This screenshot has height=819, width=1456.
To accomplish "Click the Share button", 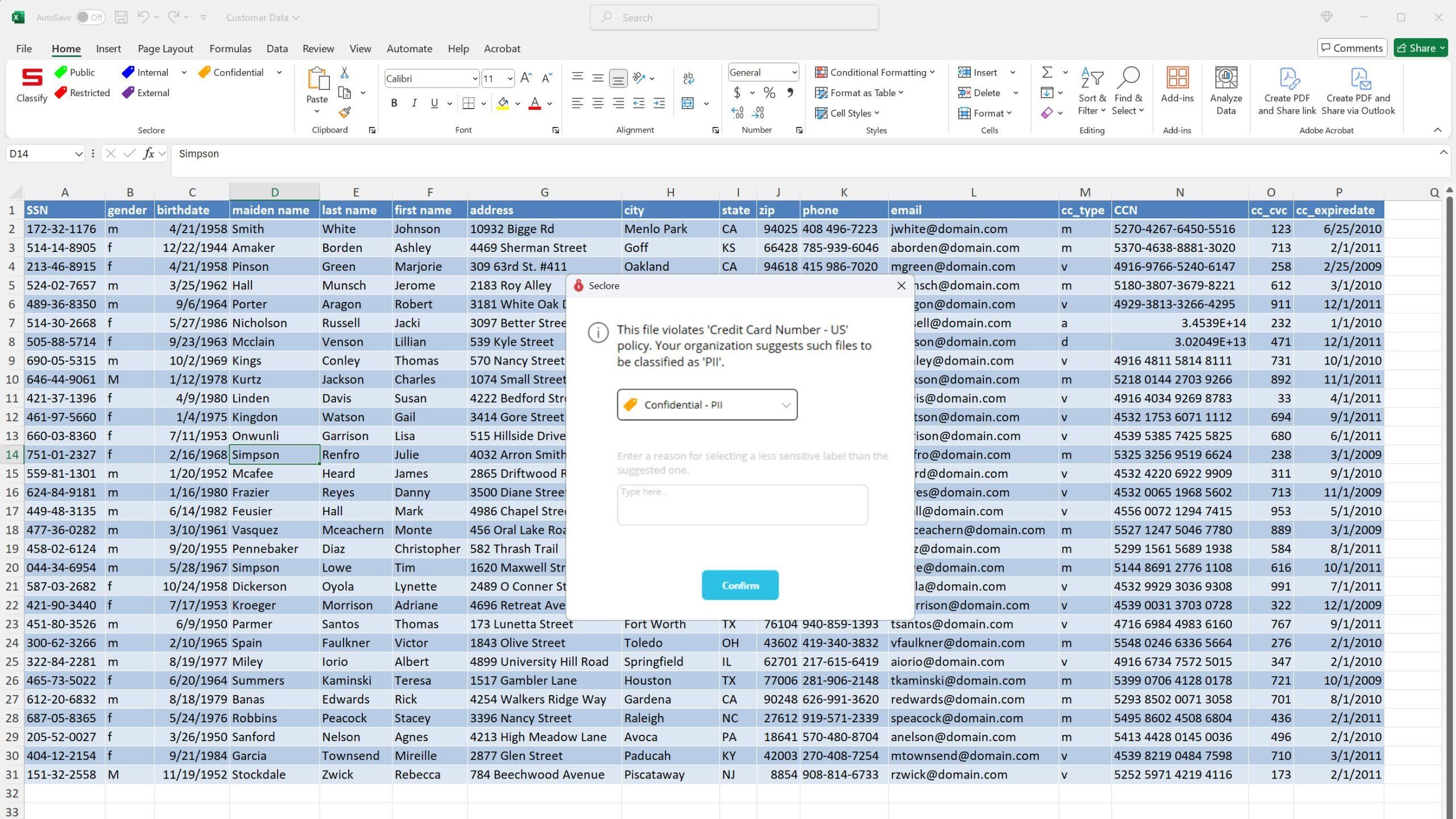I will click(x=1420, y=48).
